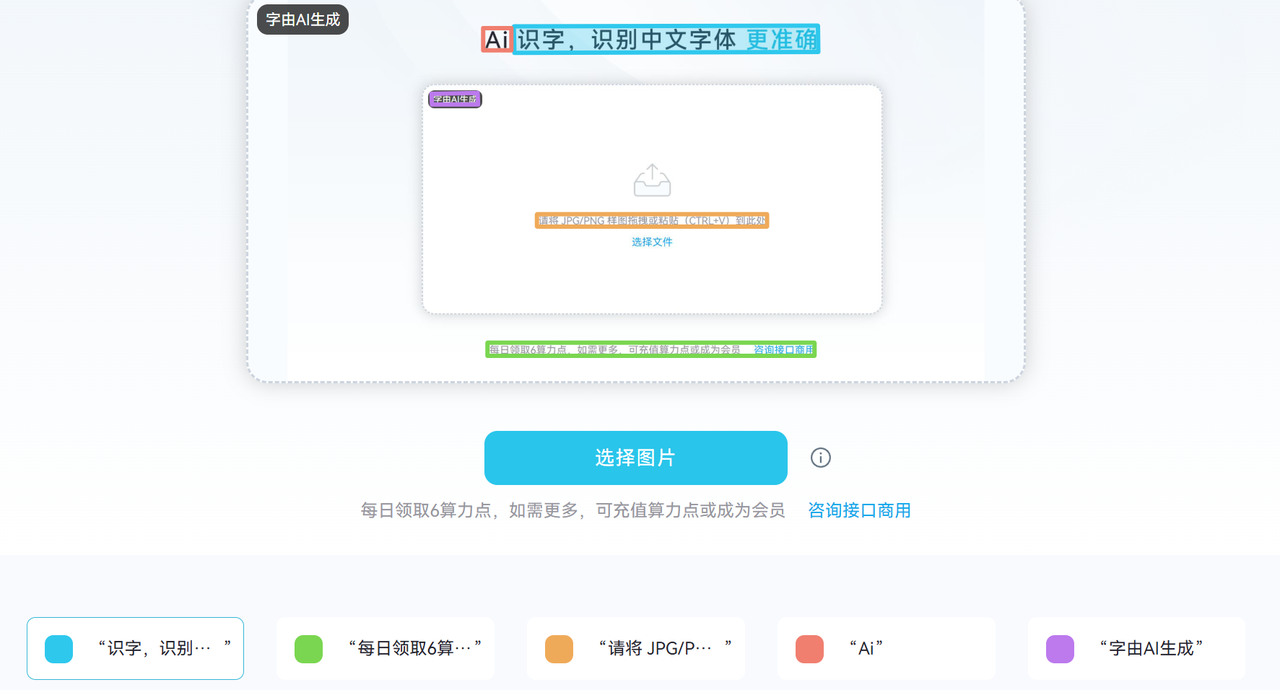Click the small purple 字由AI生成 badge in the upload box
1280x690 pixels.
pos(455,99)
